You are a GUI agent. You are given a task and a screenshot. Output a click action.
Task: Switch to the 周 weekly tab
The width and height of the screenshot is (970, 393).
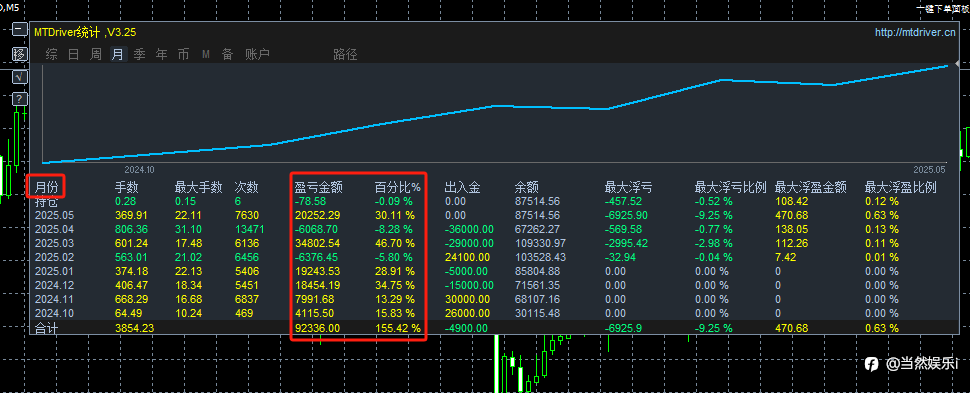point(96,54)
